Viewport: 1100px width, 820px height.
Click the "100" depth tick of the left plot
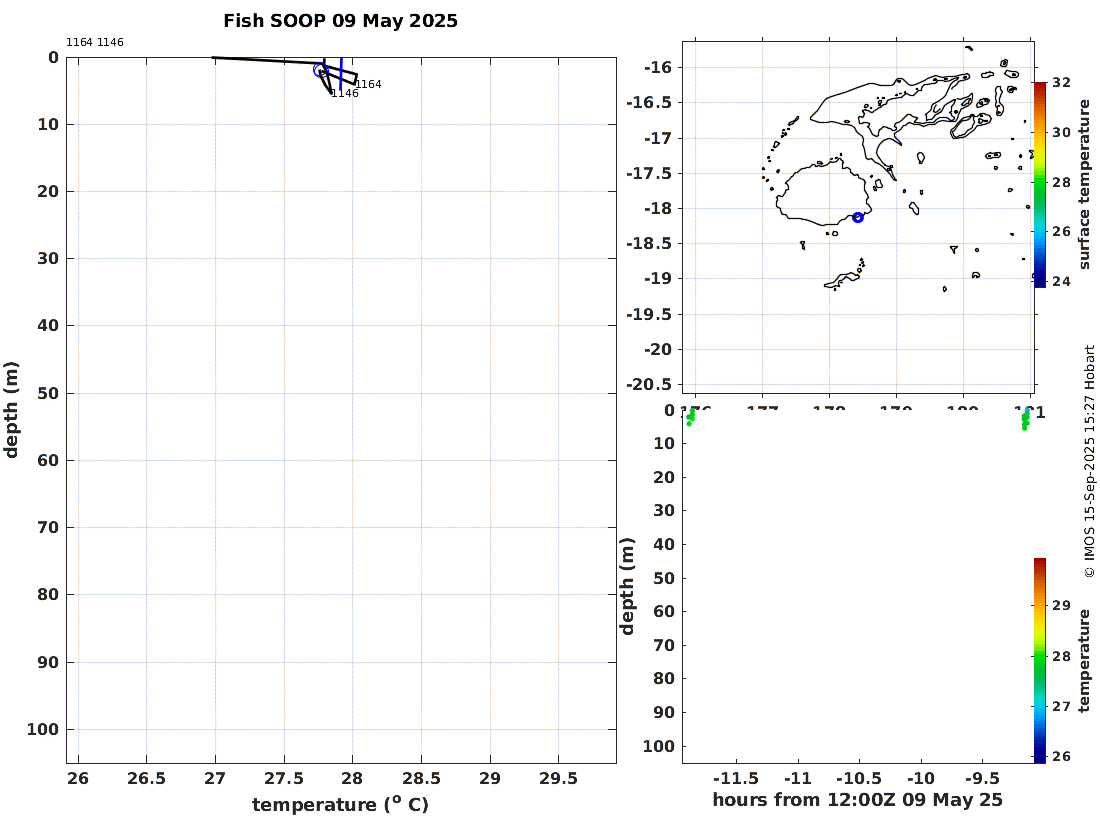coord(43,730)
